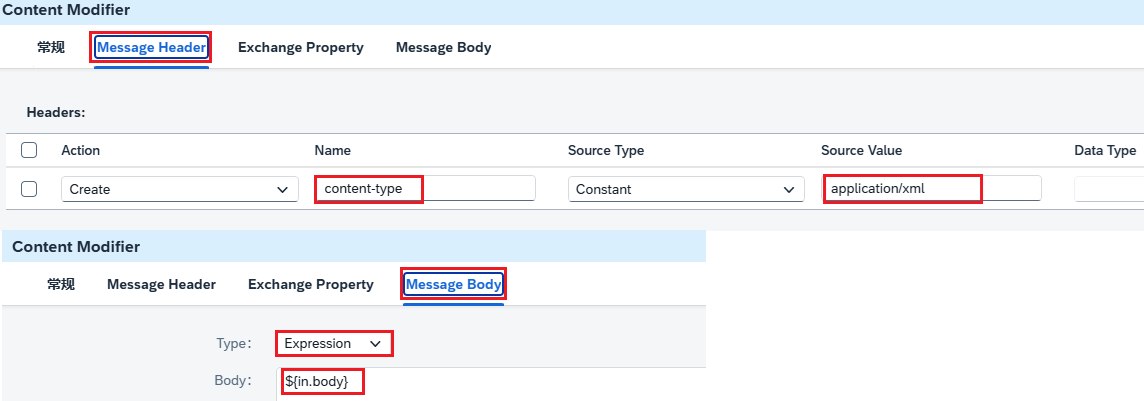Check the checkbox for the content-type header row

[29, 189]
